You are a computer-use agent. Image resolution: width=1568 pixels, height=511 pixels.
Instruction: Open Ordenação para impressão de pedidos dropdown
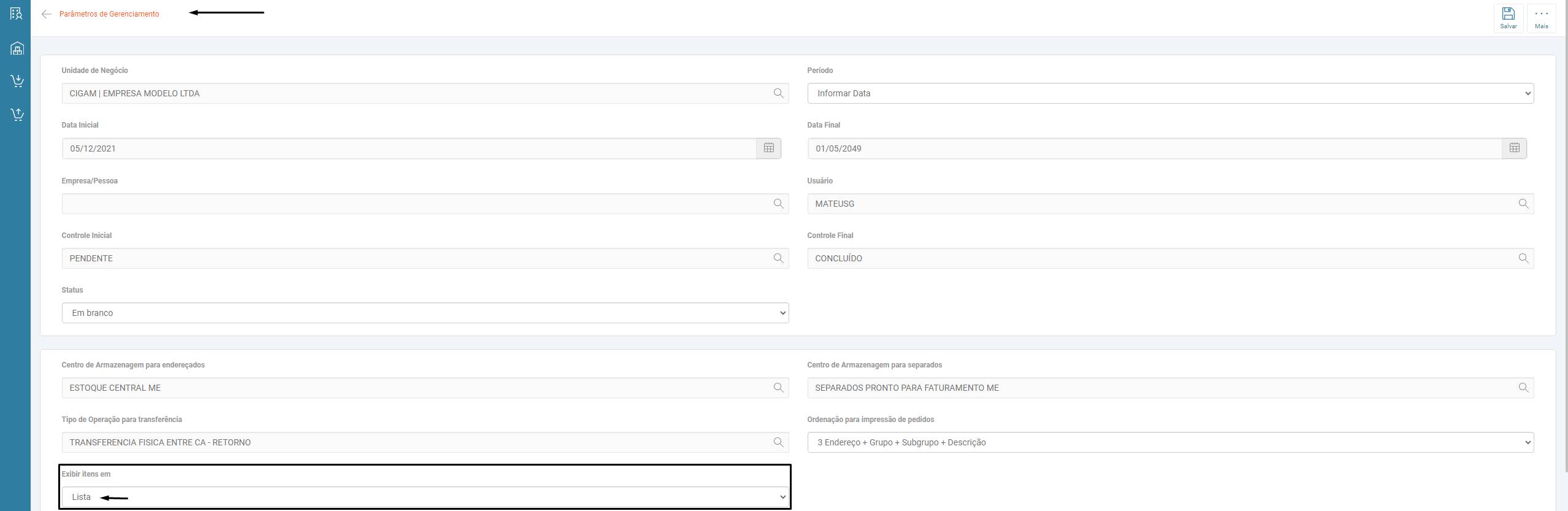coord(1170,442)
